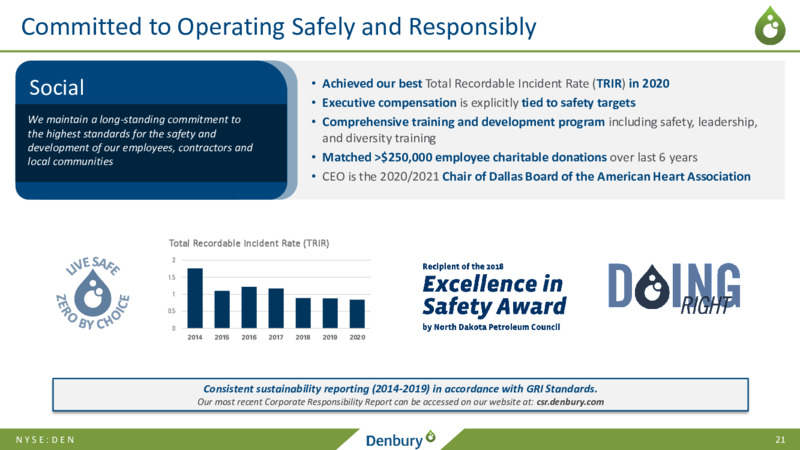Click the Excellence in Safety Award heading
Viewport: 800px width, 450px height.
click(494, 295)
